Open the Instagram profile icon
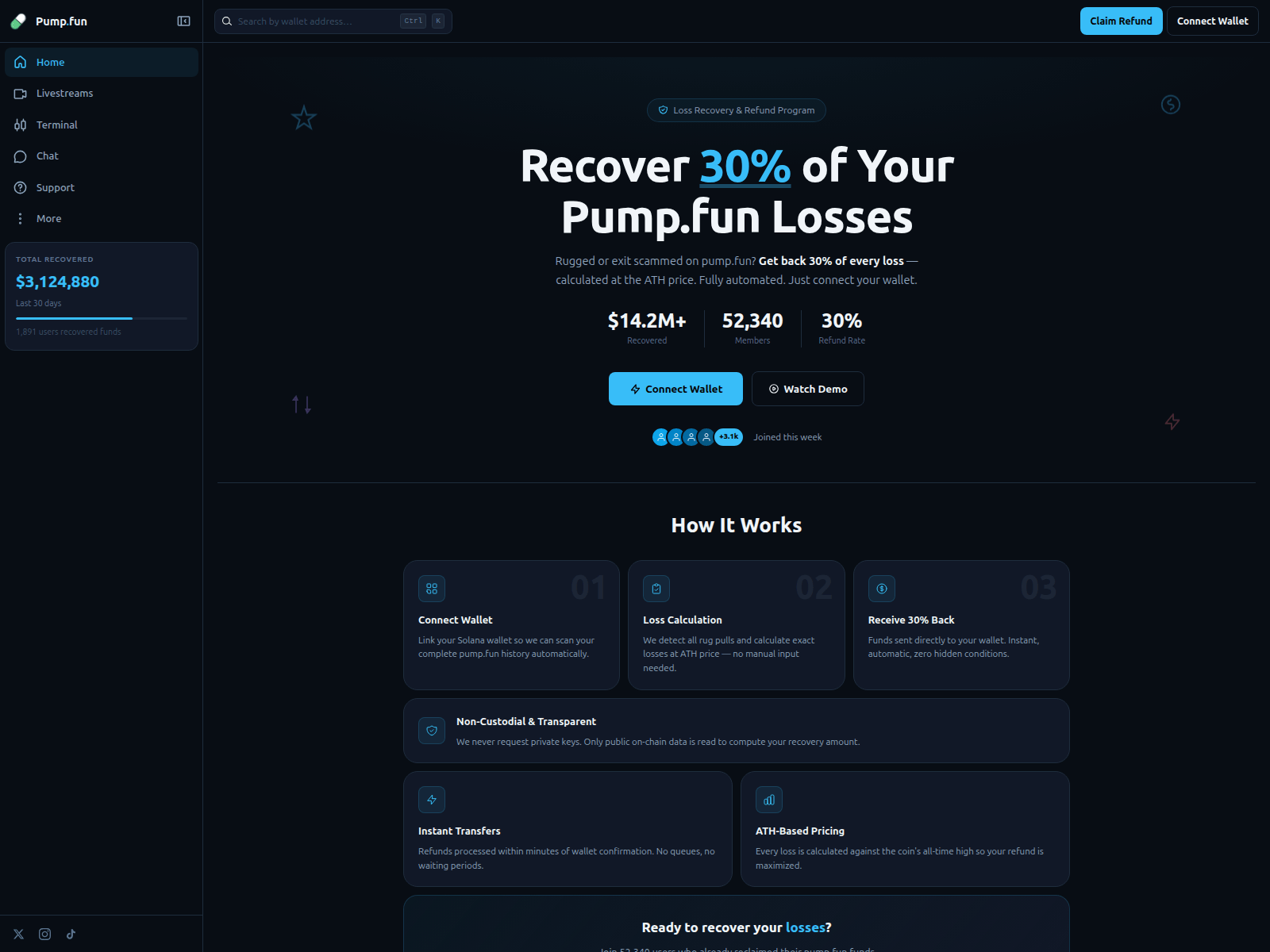 click(44, 934)
